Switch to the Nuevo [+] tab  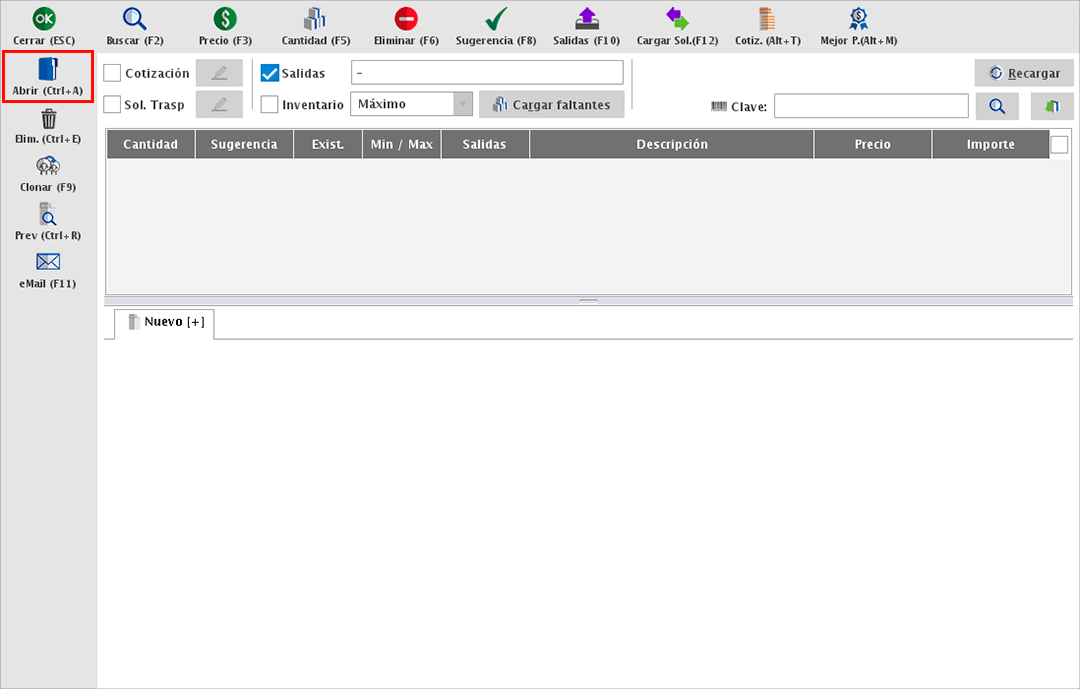pyautogui.click(x=166, y=322)
